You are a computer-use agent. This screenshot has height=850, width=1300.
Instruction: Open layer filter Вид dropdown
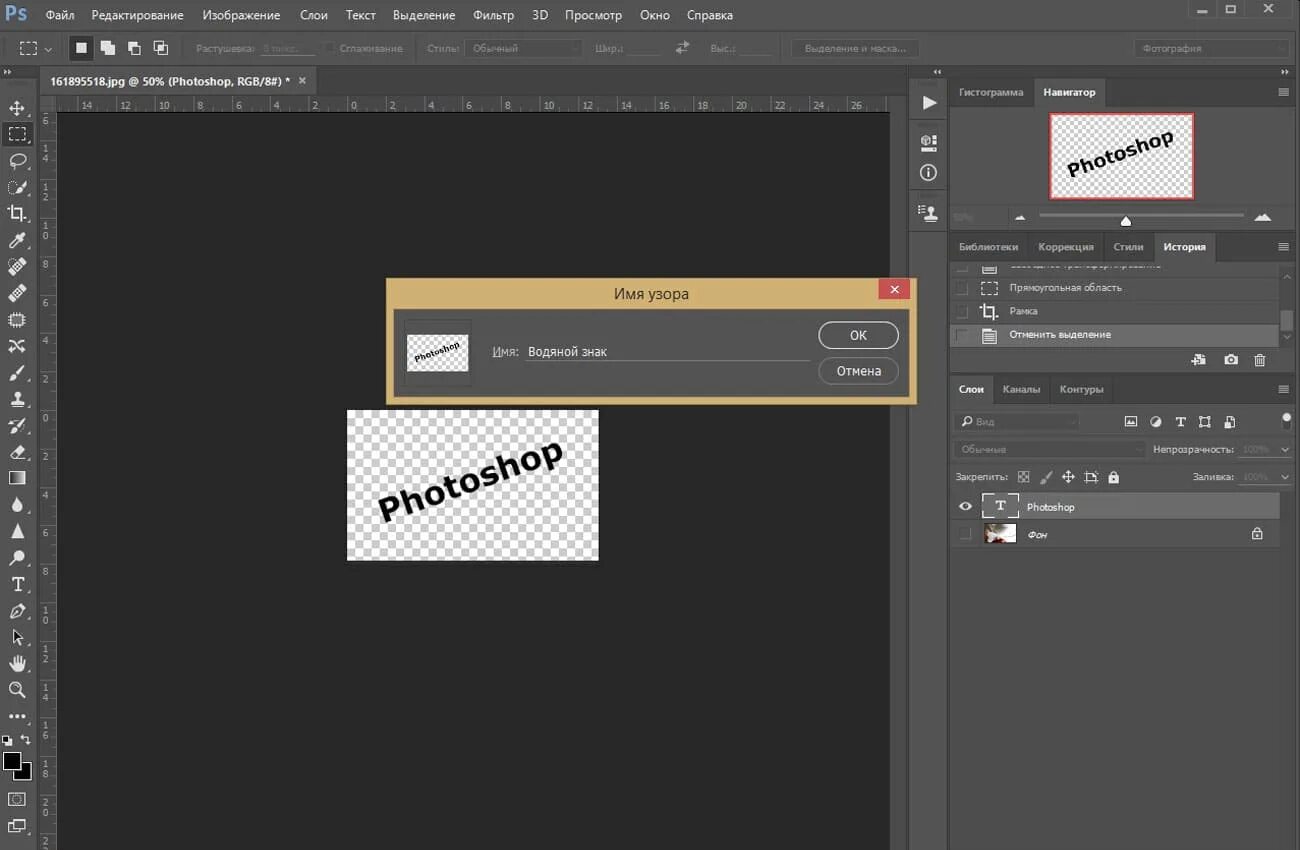(x=1017, y=422)
